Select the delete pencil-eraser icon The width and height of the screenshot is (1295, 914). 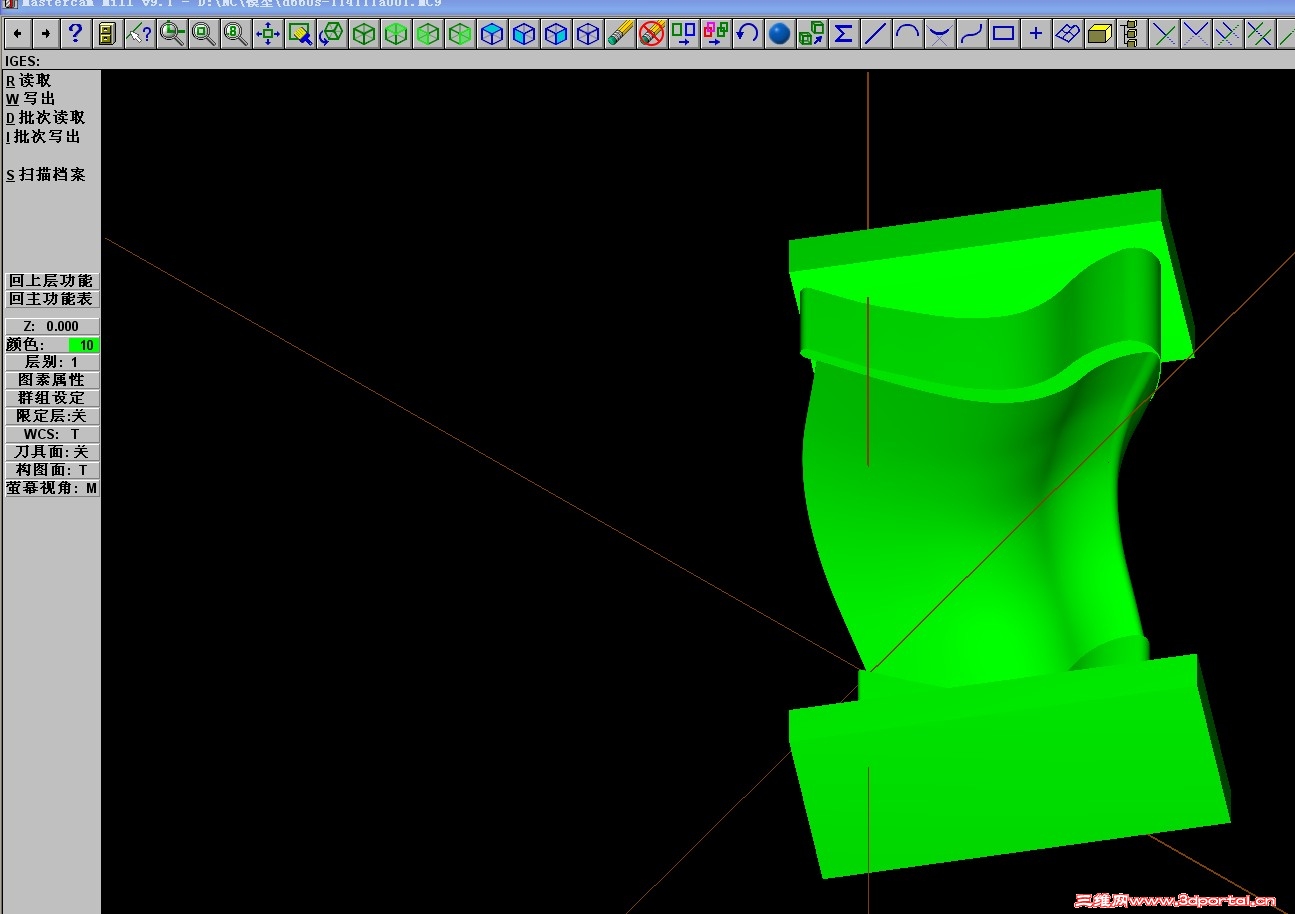[x=619, y=34]
